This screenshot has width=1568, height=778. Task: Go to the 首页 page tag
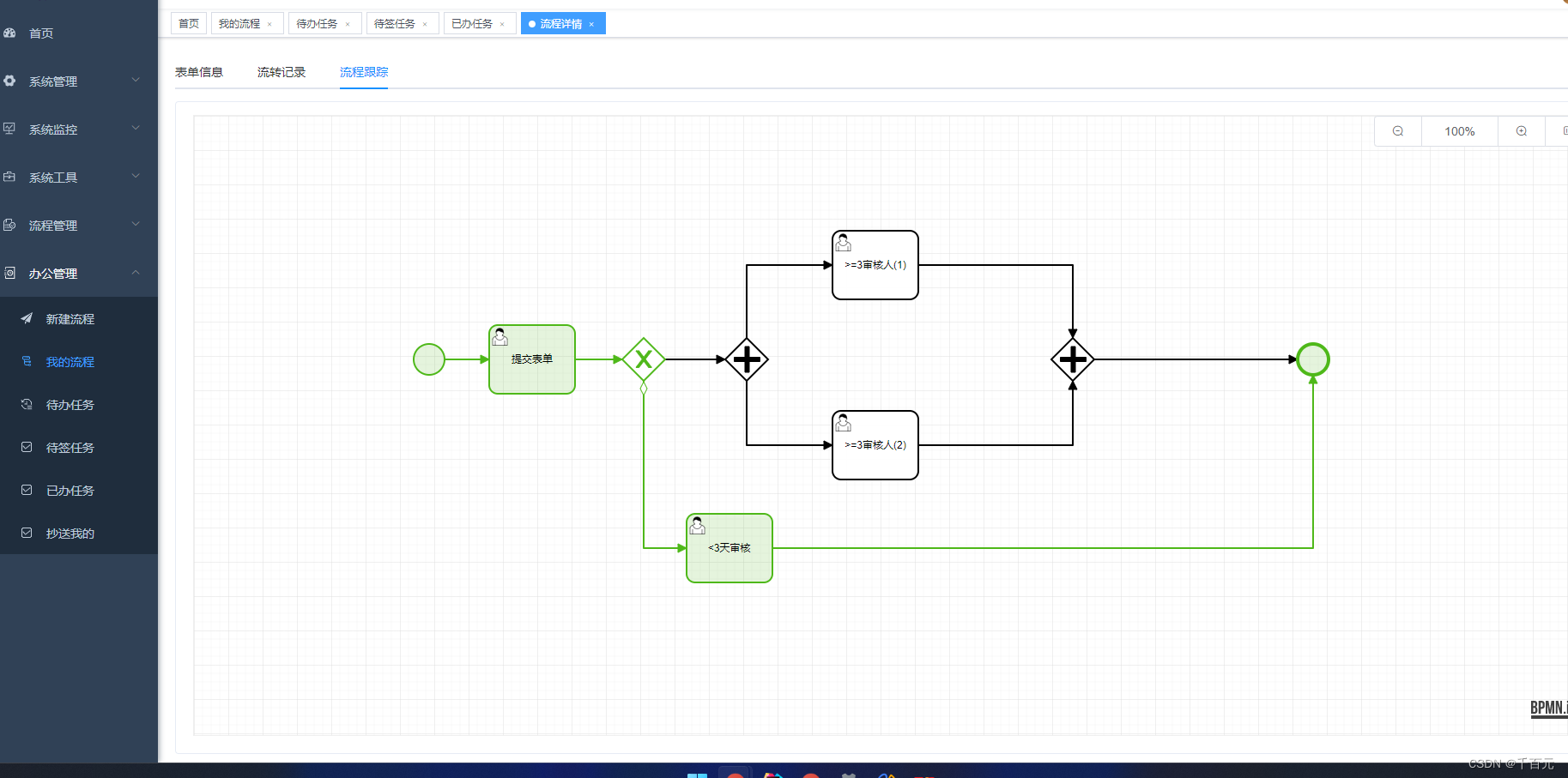click(189, 23)
